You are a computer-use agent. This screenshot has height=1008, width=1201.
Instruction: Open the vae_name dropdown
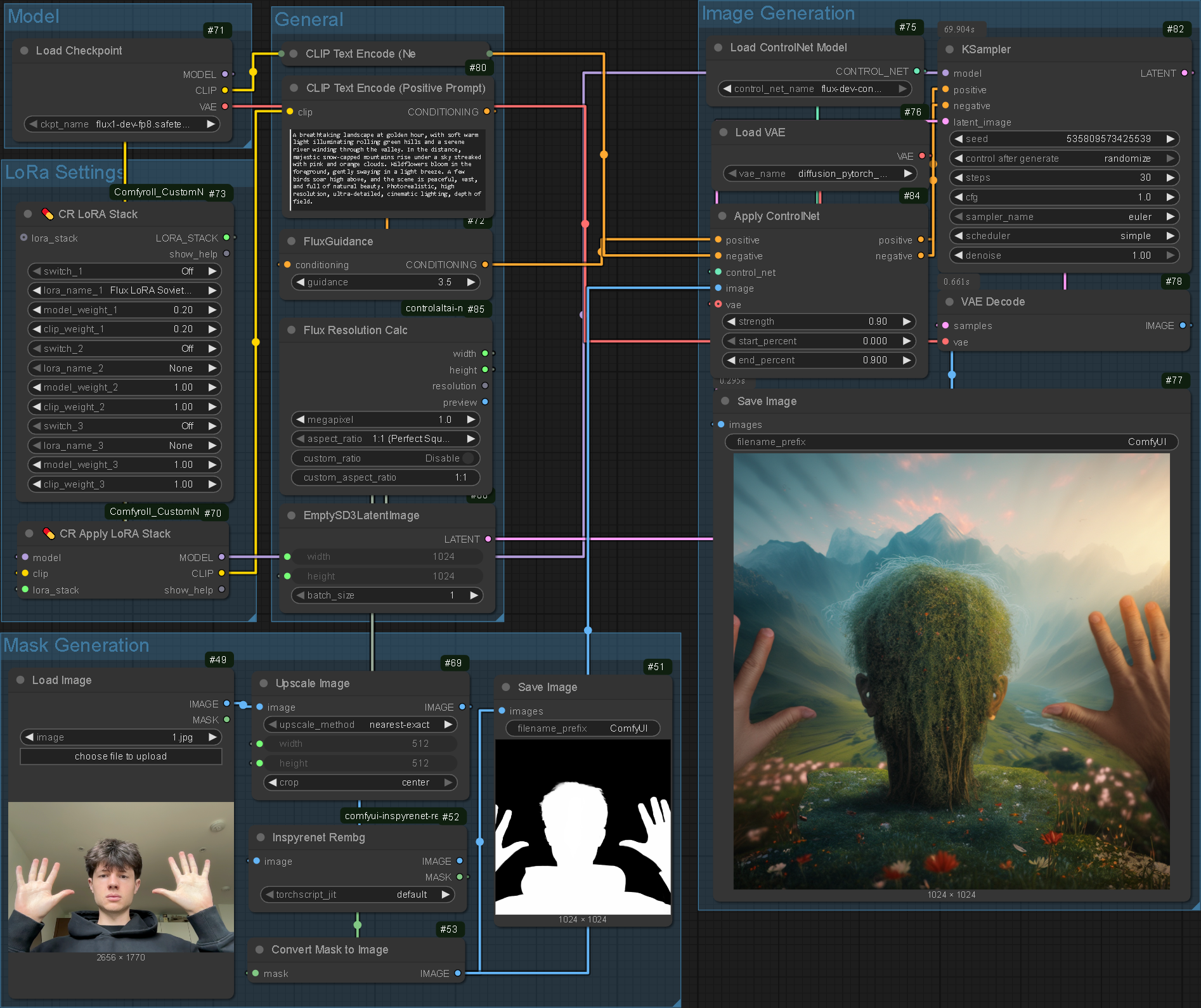click(x=820, y=174)
